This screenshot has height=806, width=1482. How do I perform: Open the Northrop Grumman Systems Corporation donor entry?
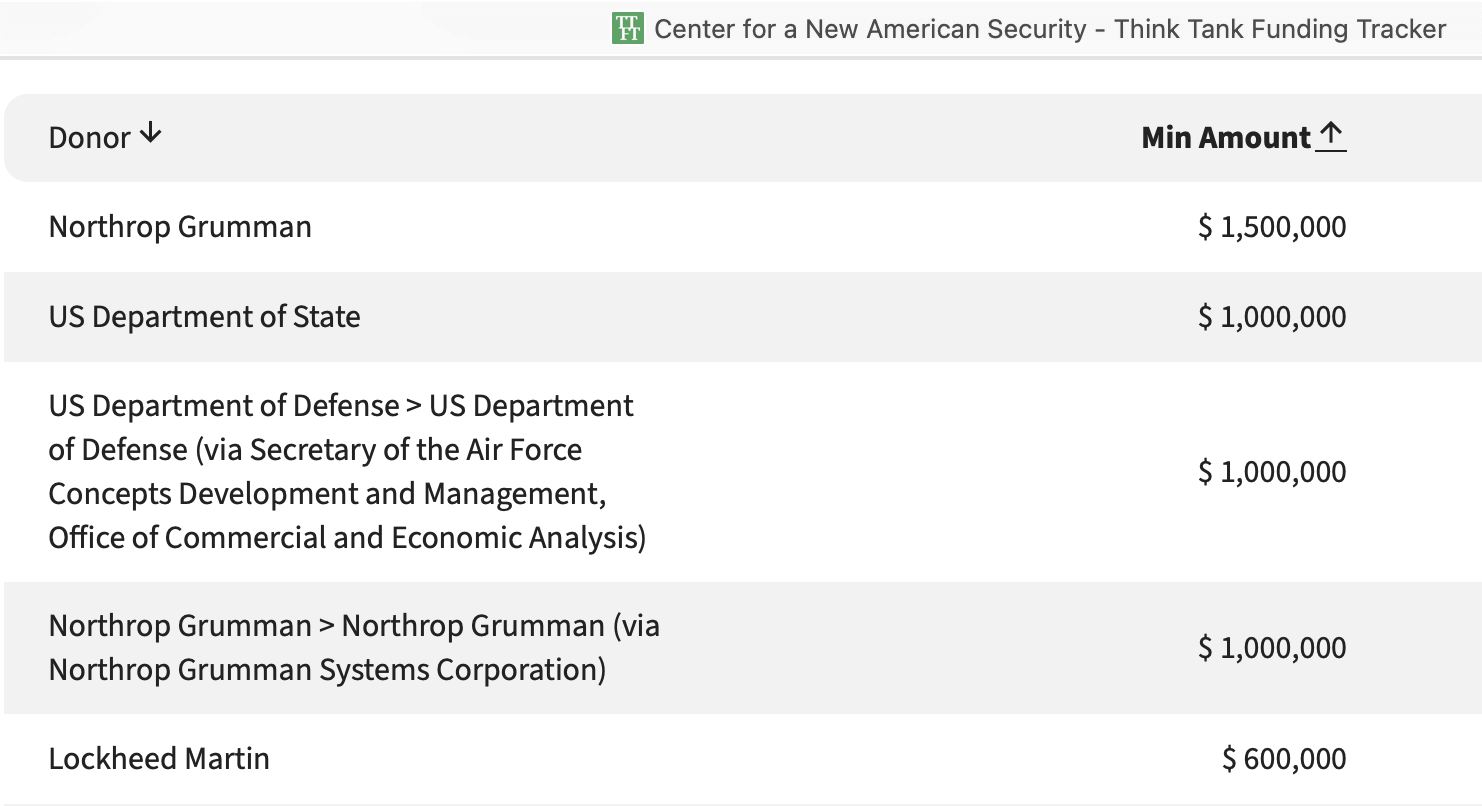click(327, 669)
